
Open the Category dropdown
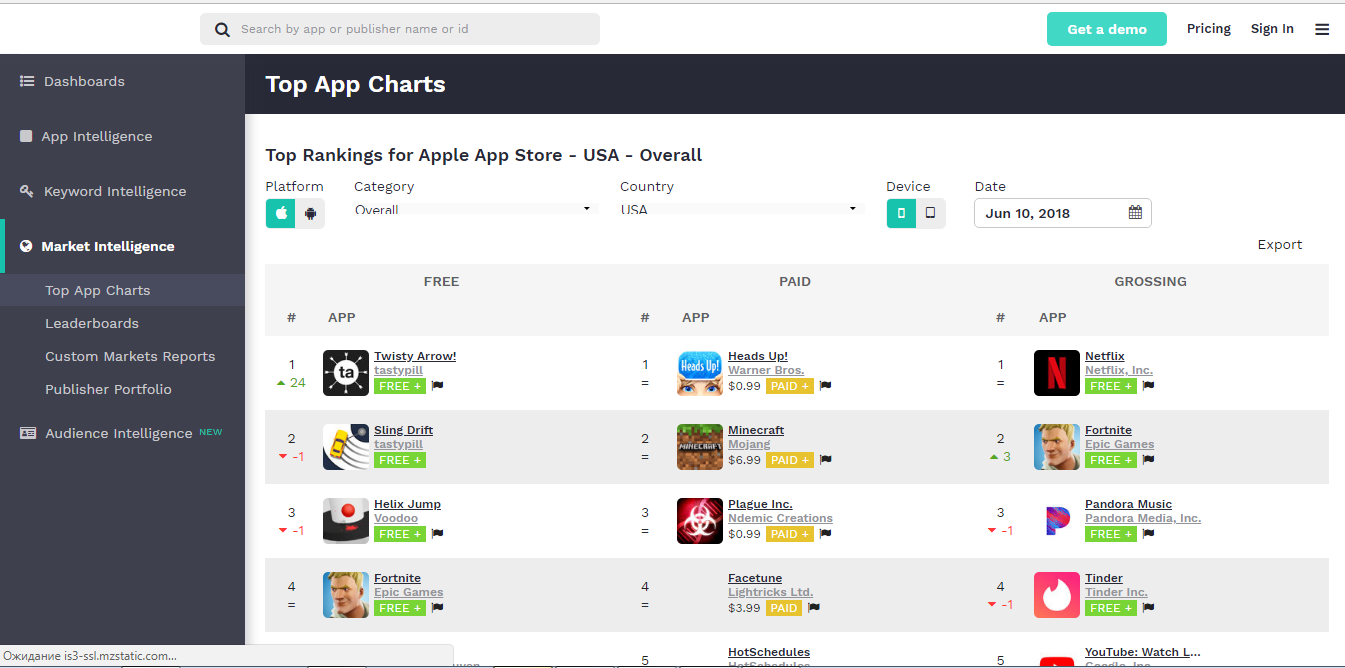point(475,209)
